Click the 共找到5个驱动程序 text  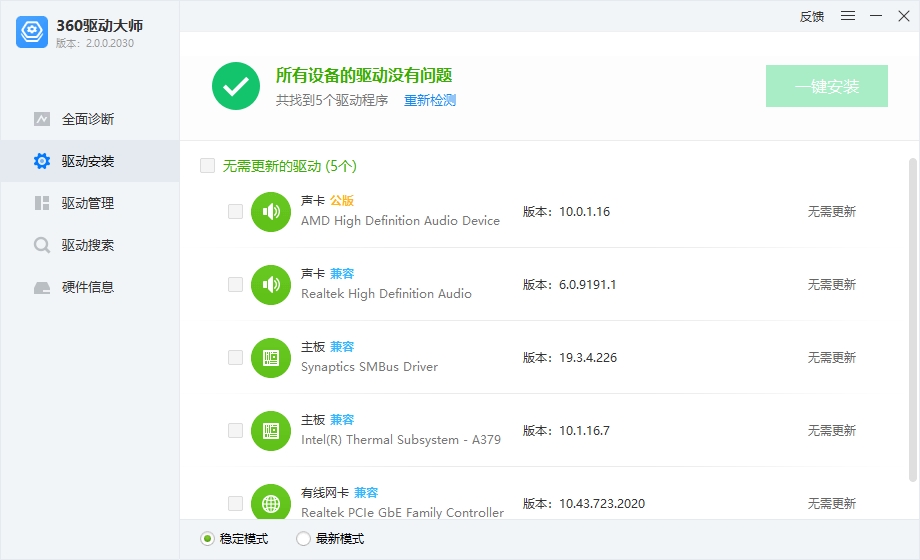332,100
